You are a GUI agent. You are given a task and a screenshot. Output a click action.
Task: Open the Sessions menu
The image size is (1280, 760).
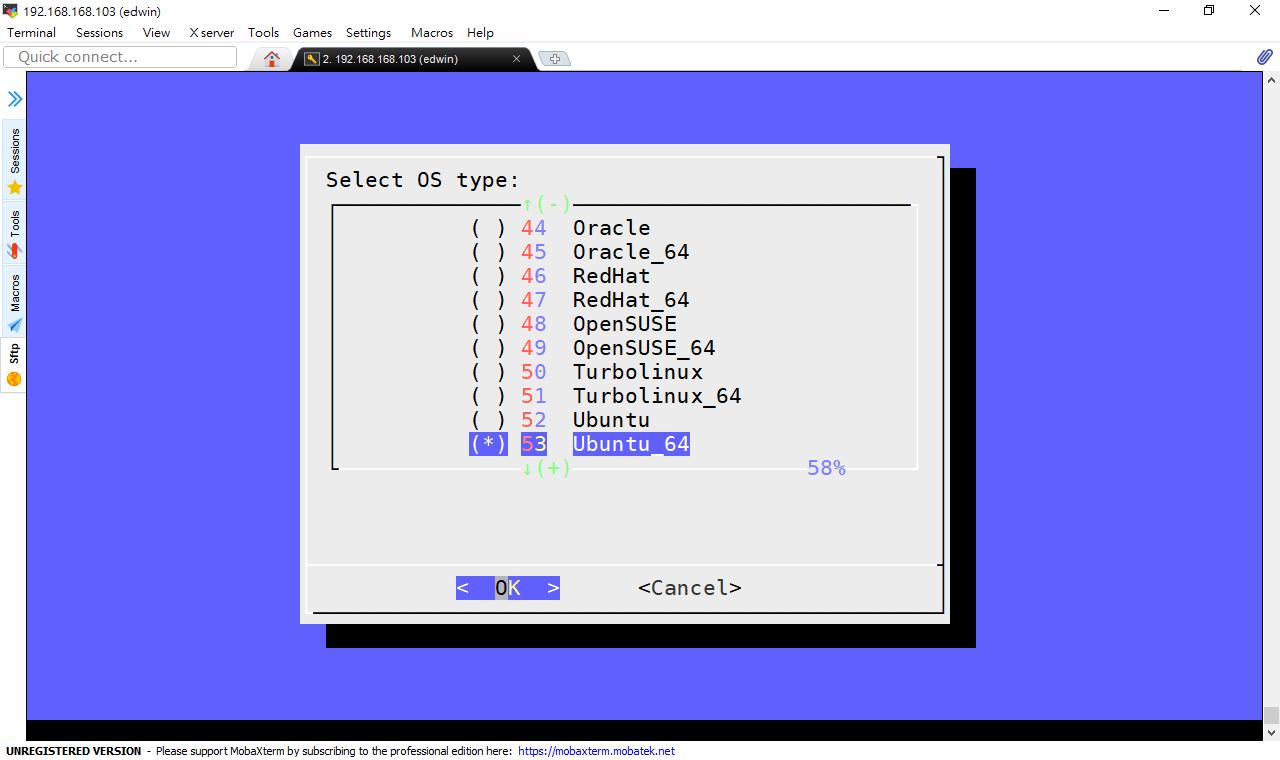99,33
